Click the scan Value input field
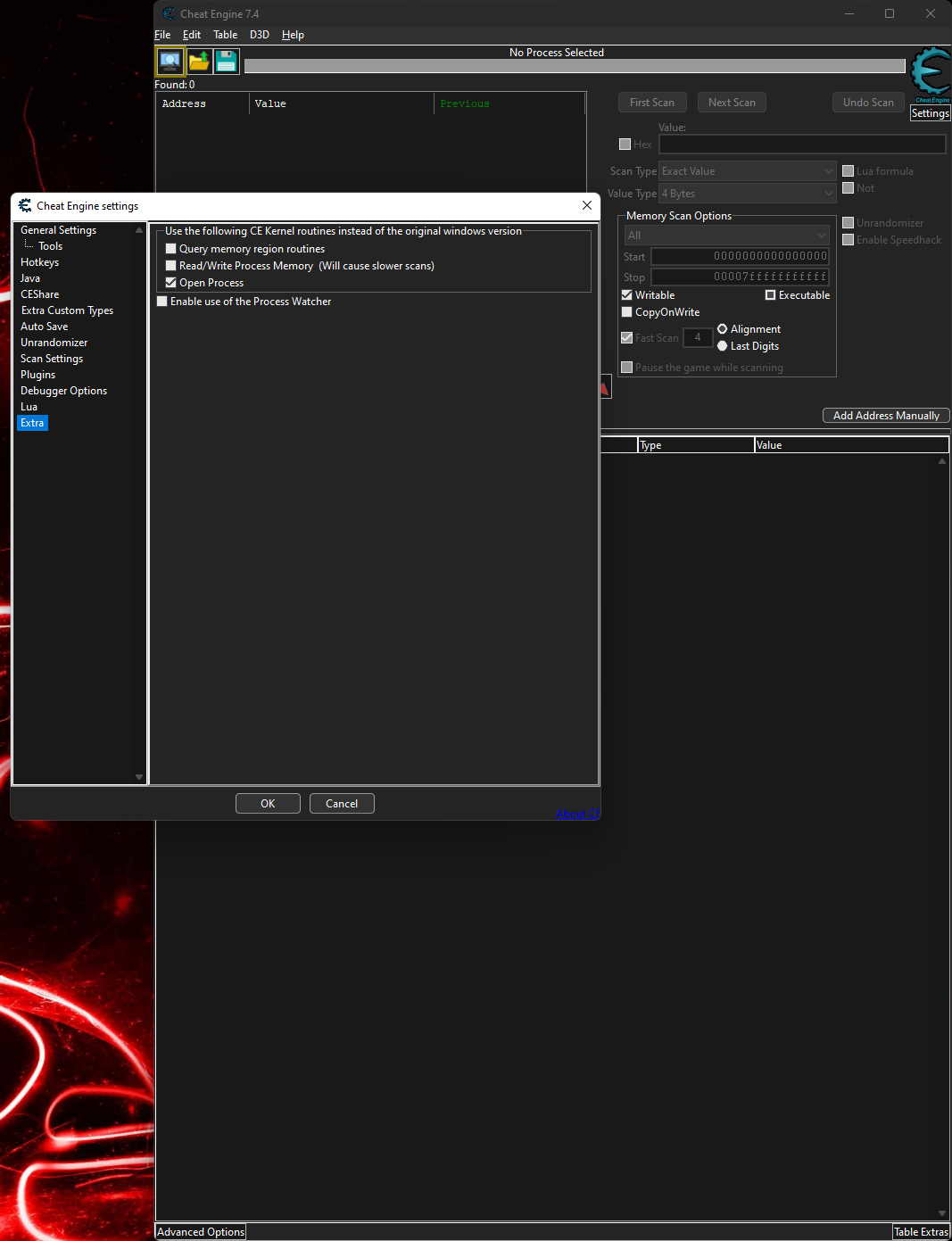The height and width of the screenshot is (1241, 952). coord(802,144)
